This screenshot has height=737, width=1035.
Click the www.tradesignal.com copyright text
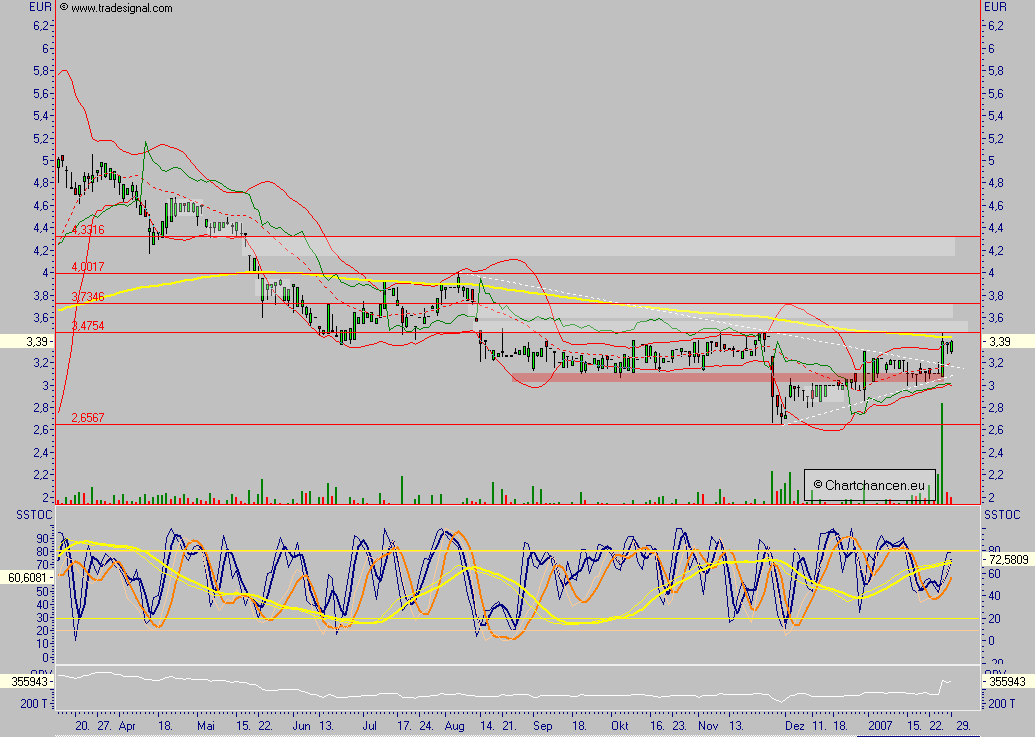pyautogui.click(x=116, y=8)
